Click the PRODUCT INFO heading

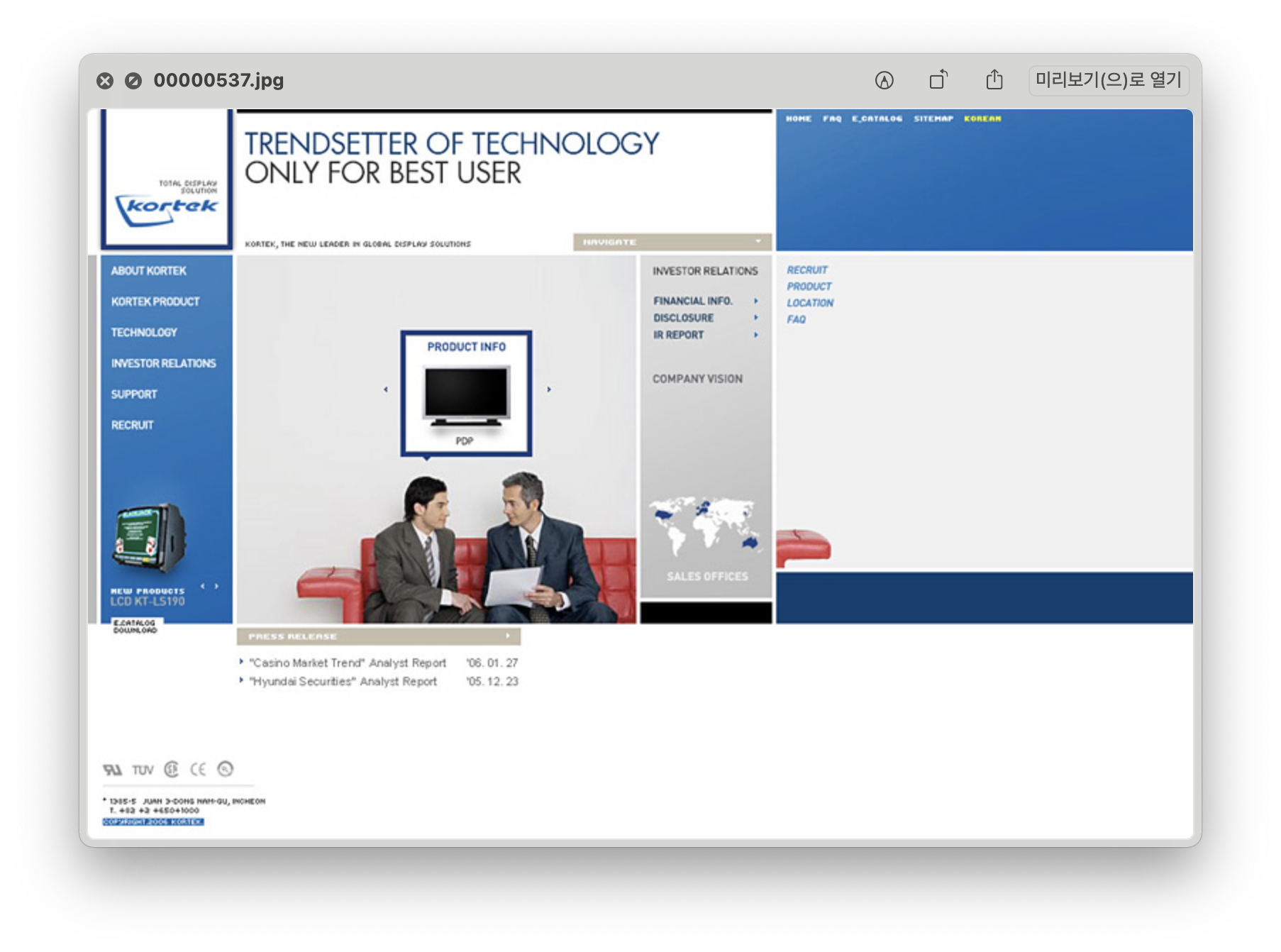[x=466, y=347]
